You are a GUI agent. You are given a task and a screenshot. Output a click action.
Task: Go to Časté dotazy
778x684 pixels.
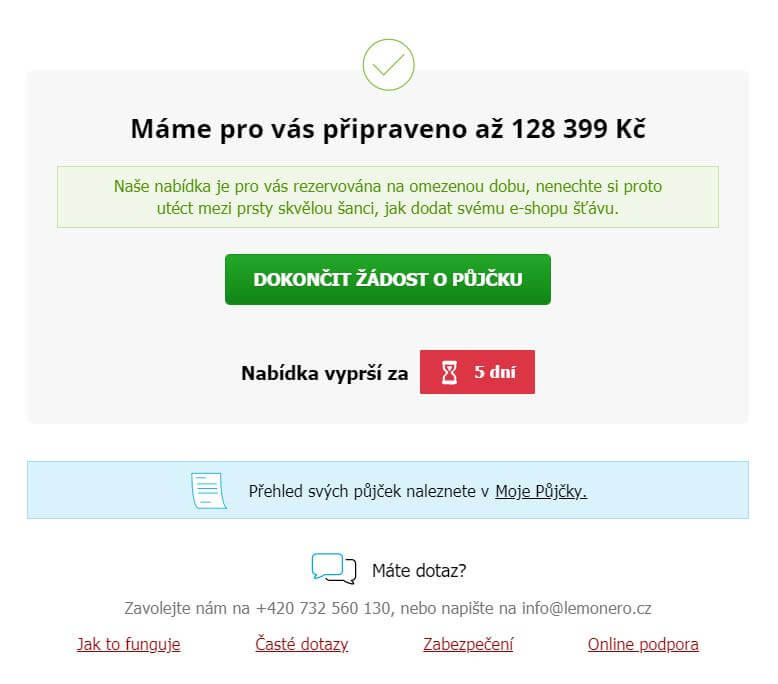tap(302, 644)
